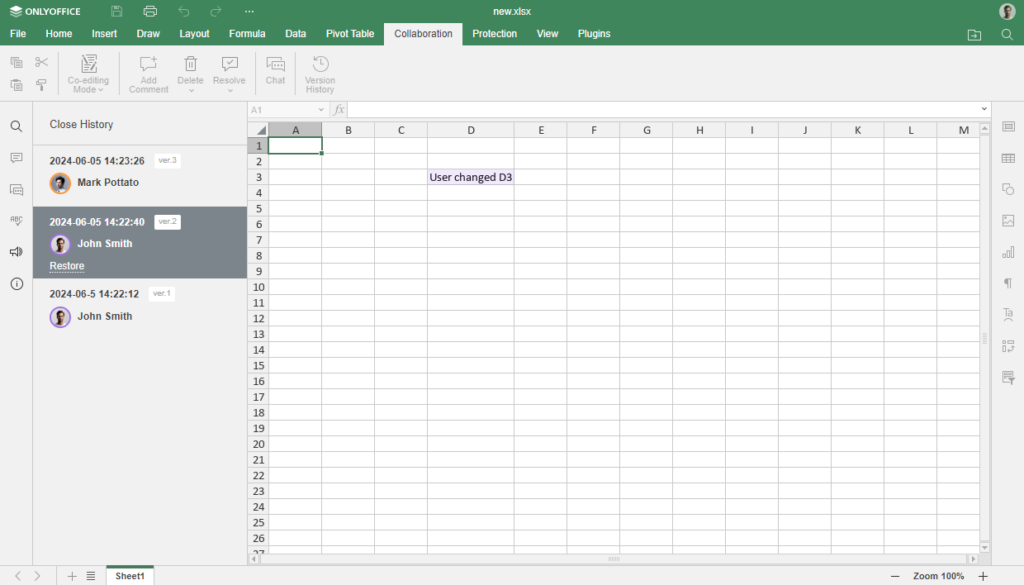The width and height of the screenshot is (1024, 585).
Task: Open Table settings in the right sidebar
Action: [1008, 158]
